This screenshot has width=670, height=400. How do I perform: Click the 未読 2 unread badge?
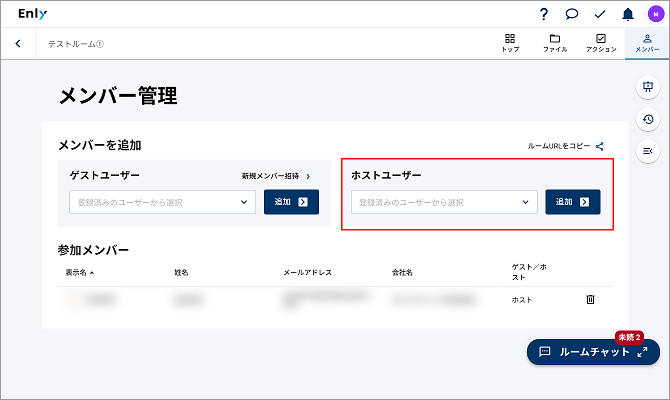[629, 337]
